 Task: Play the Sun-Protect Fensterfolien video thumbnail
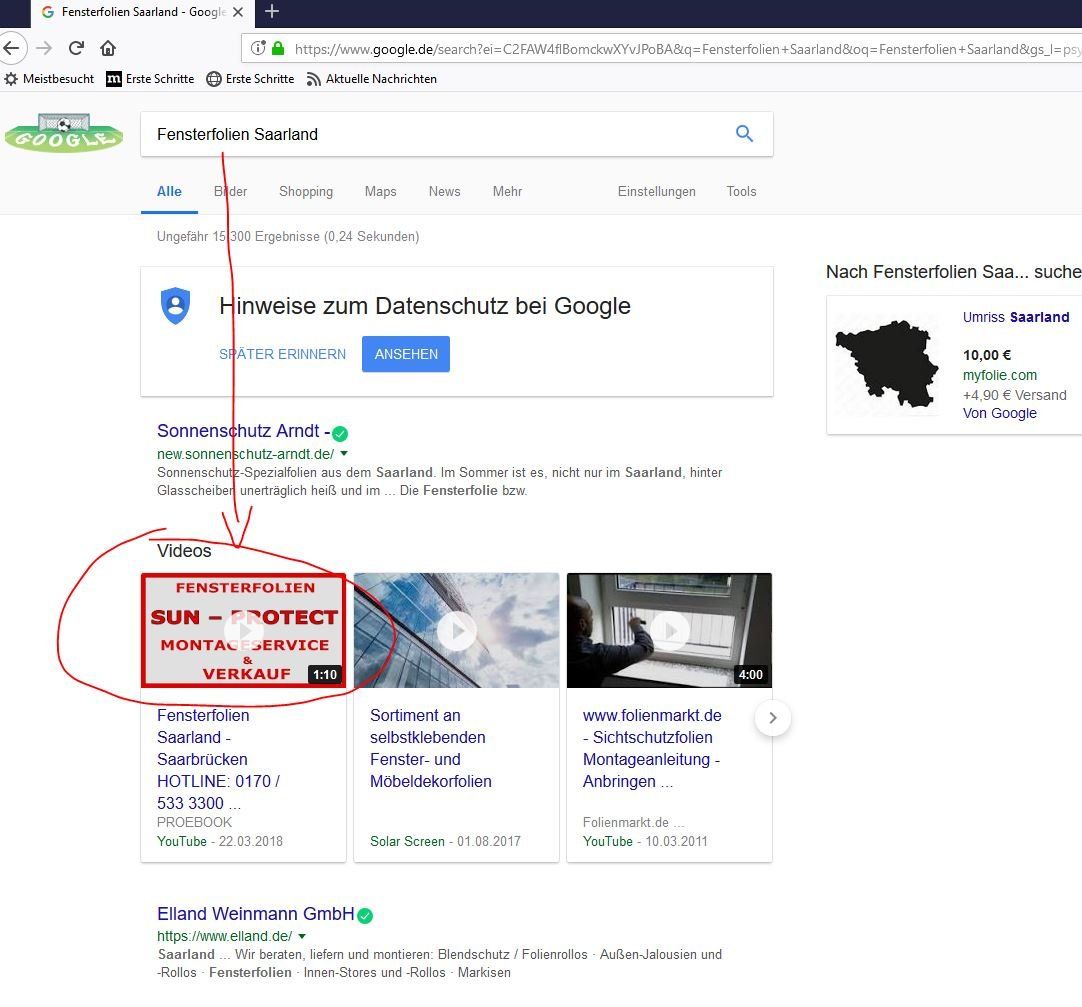click(244, 630)
